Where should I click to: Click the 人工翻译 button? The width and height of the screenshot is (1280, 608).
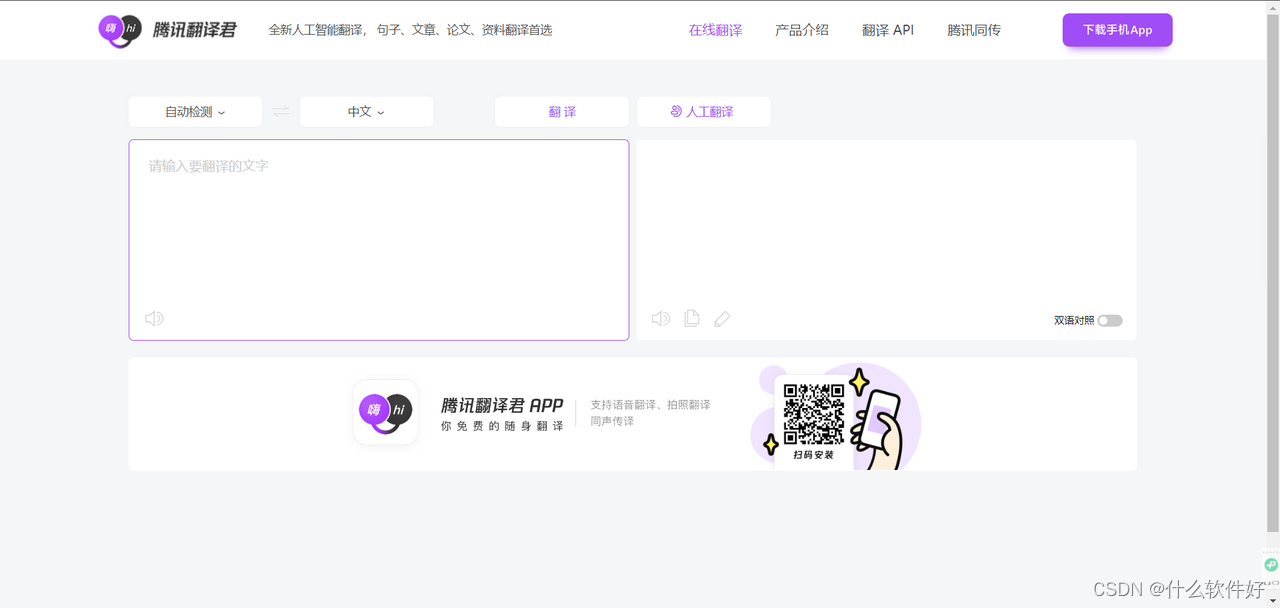704,112
